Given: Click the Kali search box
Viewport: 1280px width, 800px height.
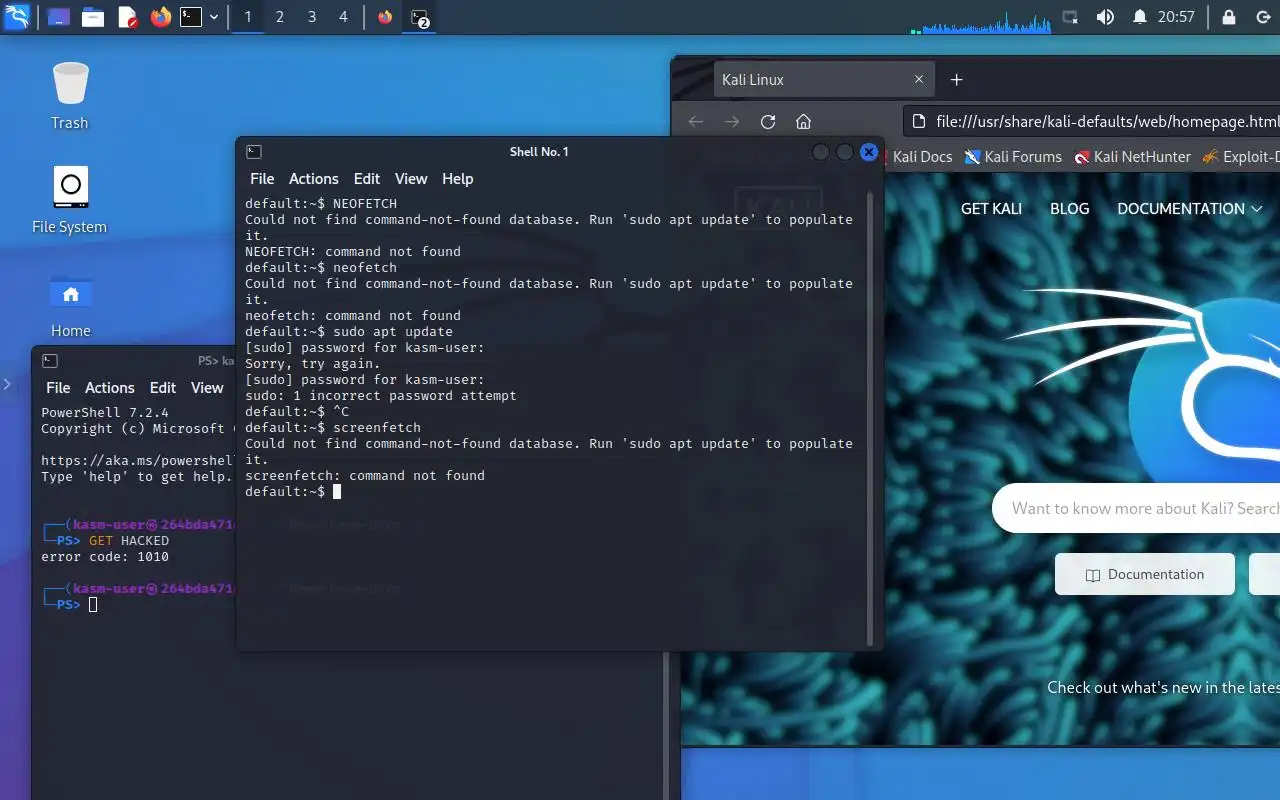Looking at the screenshot, I should pyautogui.click(x=1136, y=508).
